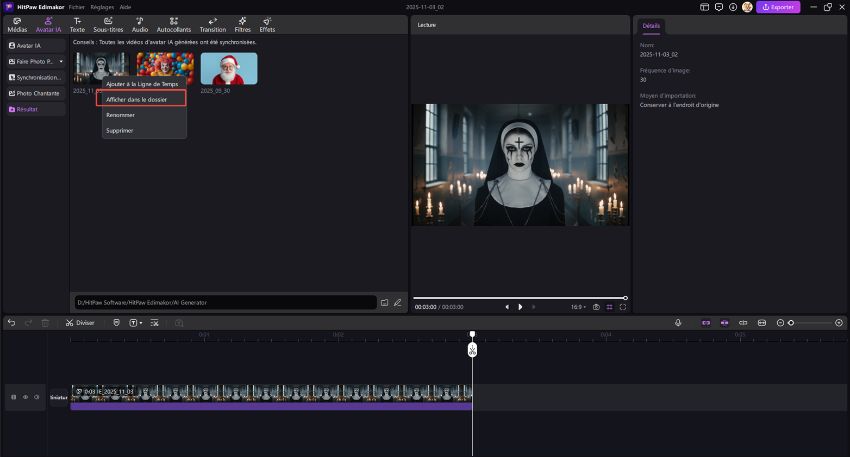
Task: Click the zoom-out minus icon on timeline
Action: coord(781,323)
